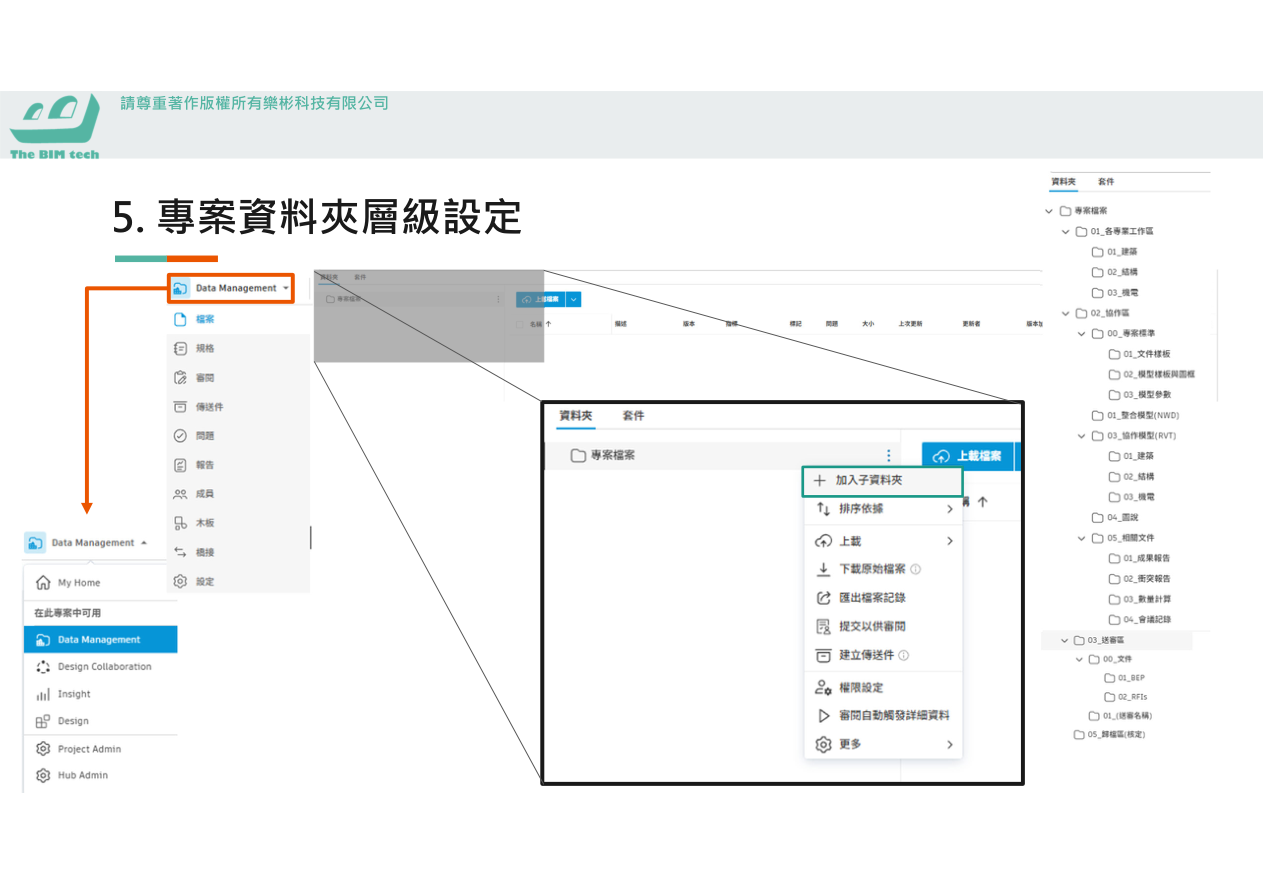Select 專案檔案 folder in enlarged panel
1263x893 pixels.
[x=603, y=455]
